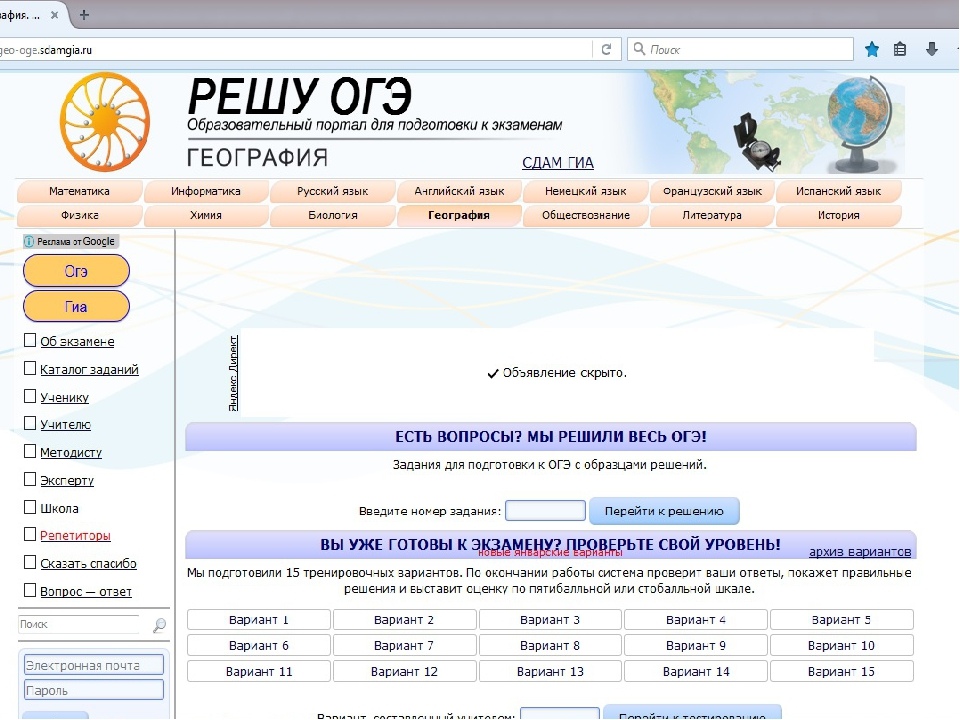Switch to the Математика subject tab
This screenshot has height=720, width=960.
80,191
